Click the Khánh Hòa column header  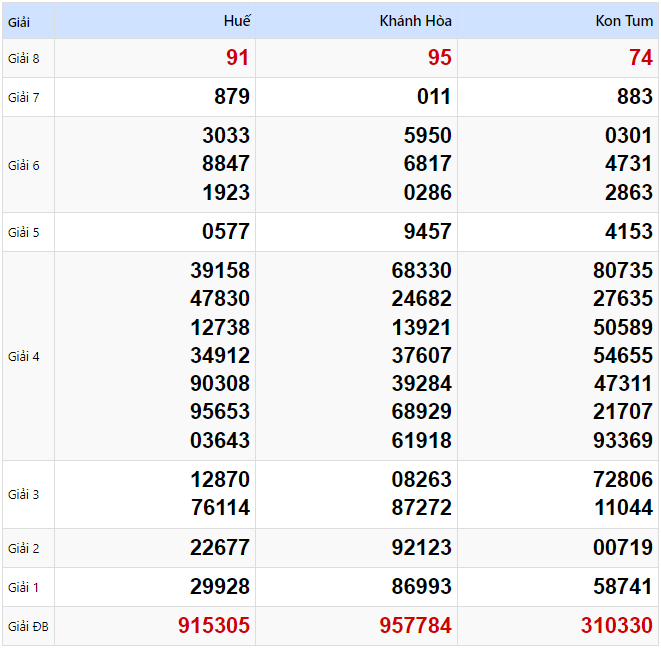tap(415, 21)
